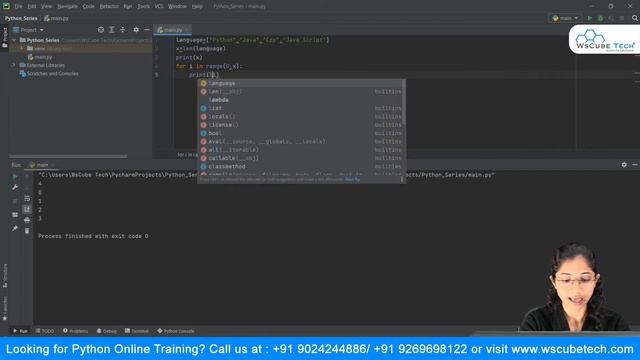Click the coverage run icon in the top toolbar

(x=611, y=18)
